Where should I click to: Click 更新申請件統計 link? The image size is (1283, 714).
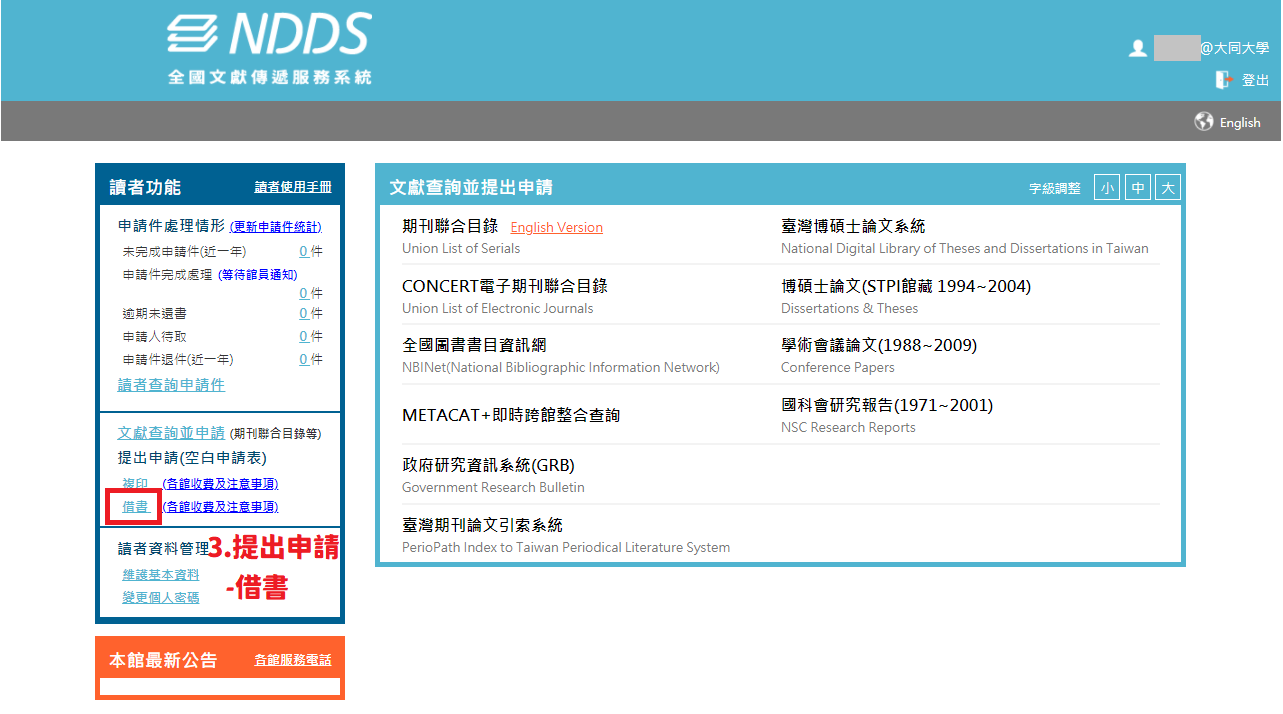tap(275, 227)
